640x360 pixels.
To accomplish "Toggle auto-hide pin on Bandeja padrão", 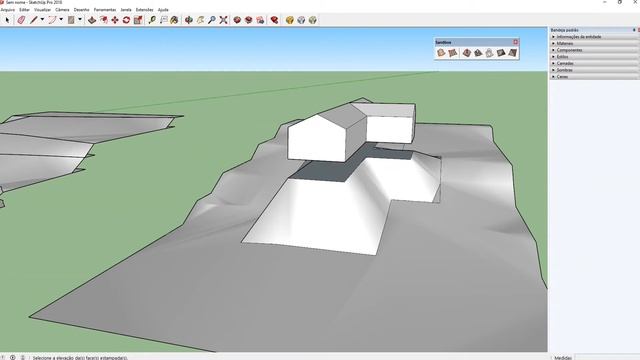I will 634,30.
